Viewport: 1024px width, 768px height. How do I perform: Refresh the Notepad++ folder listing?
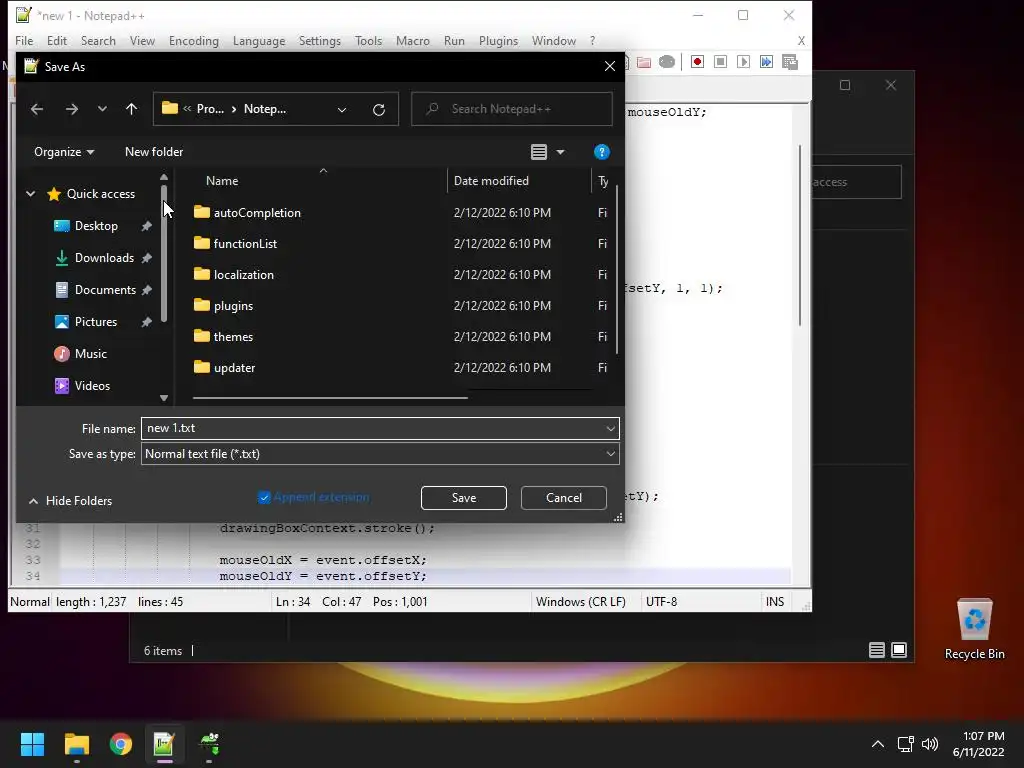click(379, 109)
